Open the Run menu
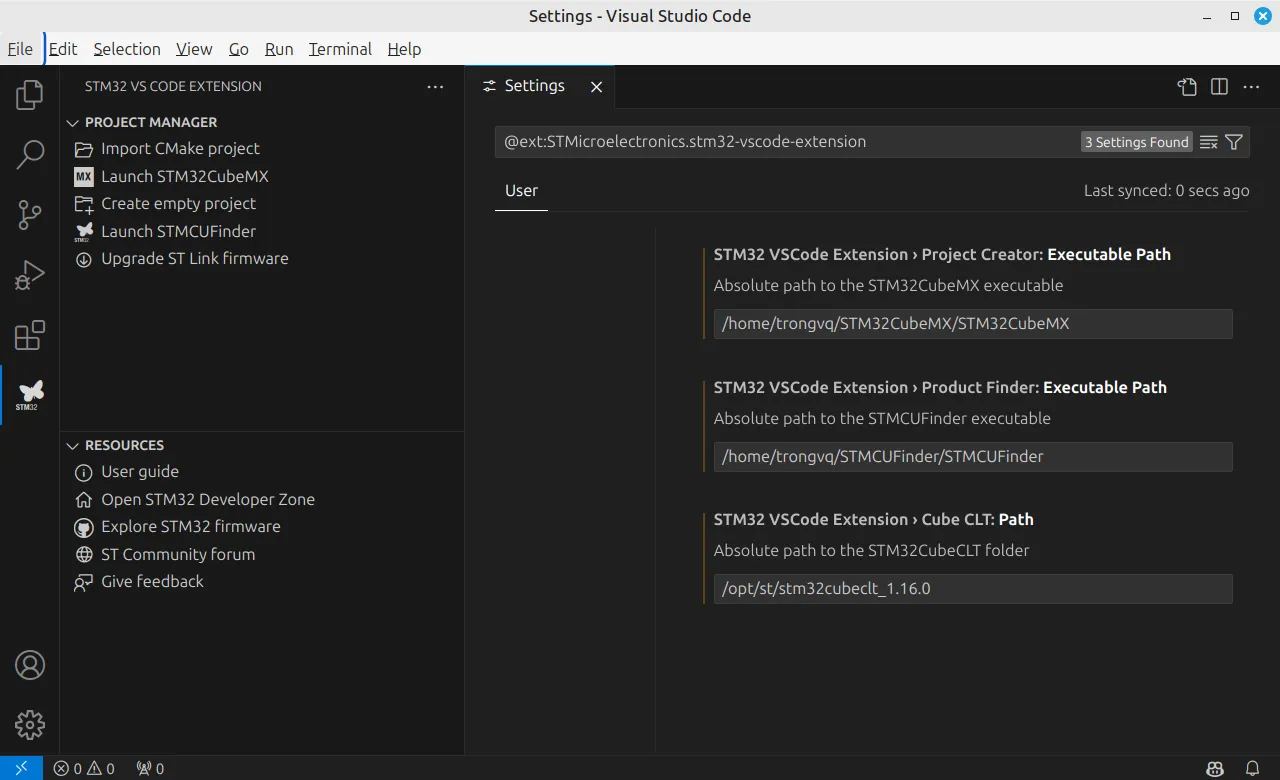Image resolution: width=1280 pixels, height=780 pixels. (x=279, y=49)
